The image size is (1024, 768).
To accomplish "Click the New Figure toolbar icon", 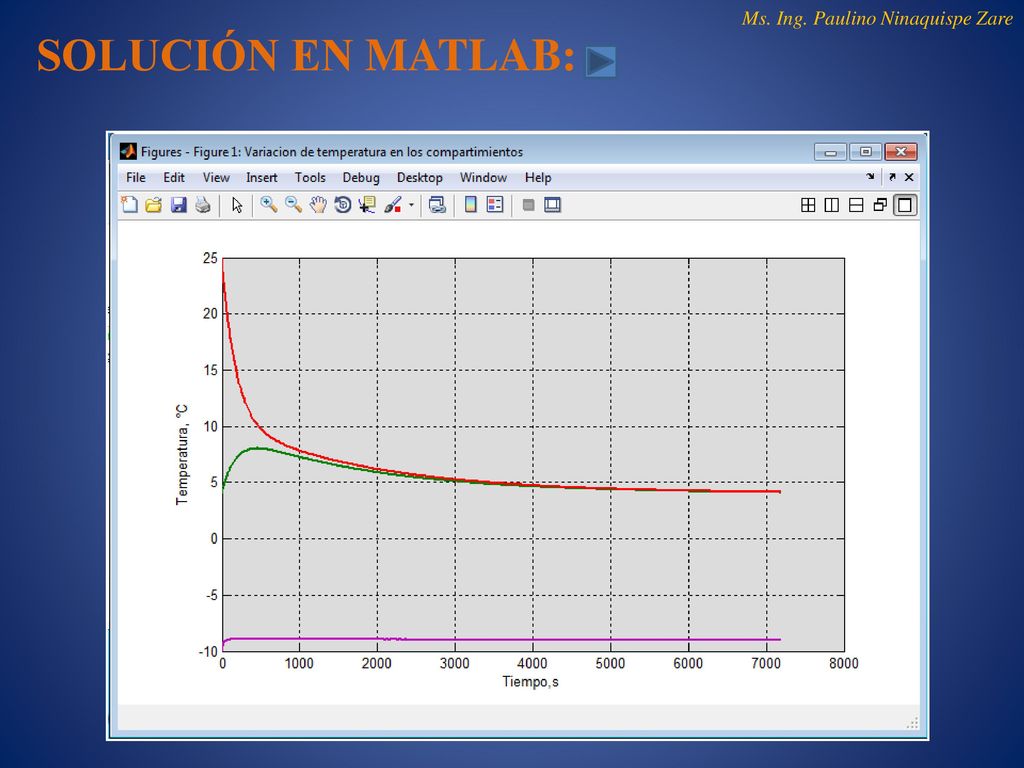I will point(129,205).
